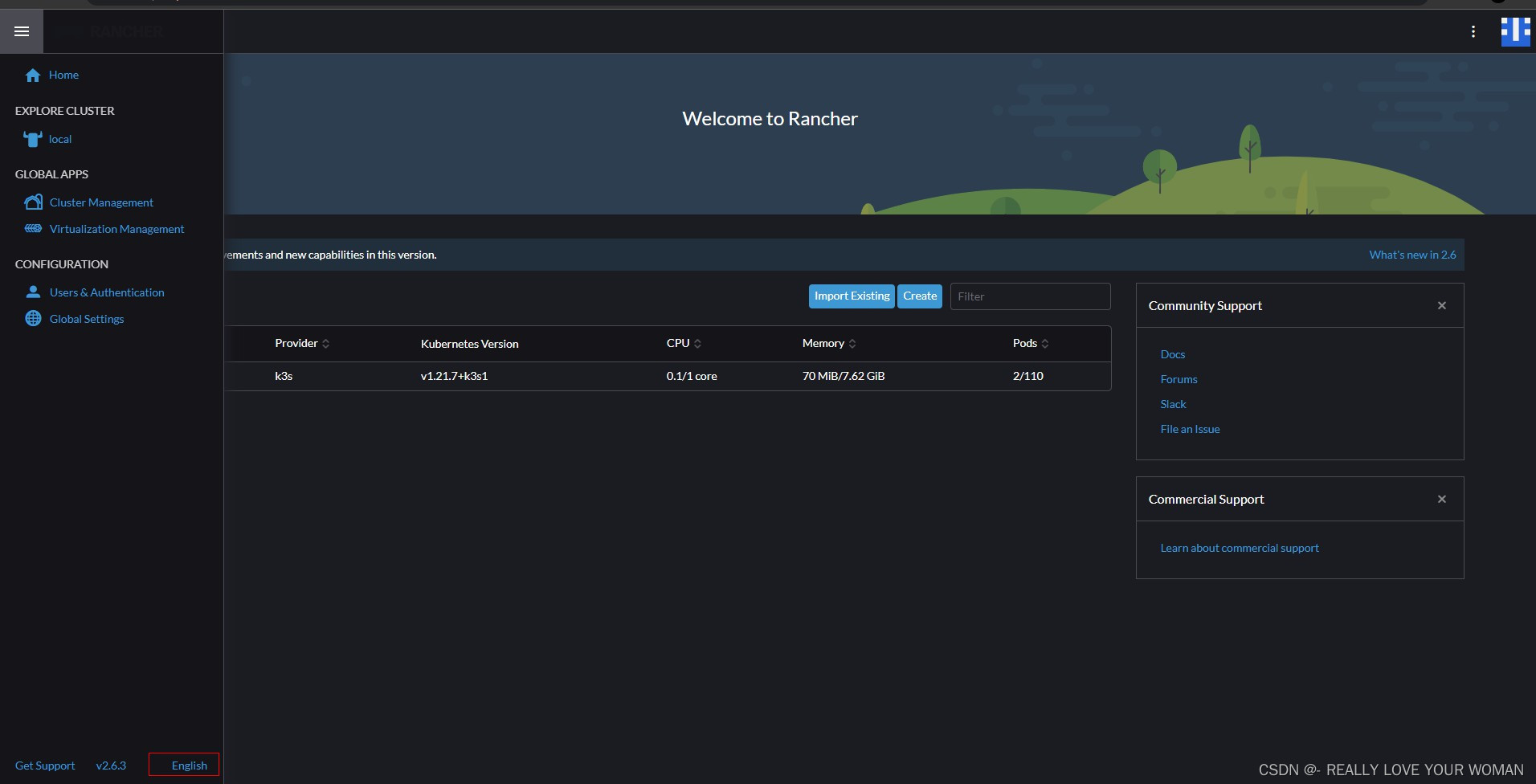Sort the table by Pods column
This screenshot has height=784, width=1536.
pos(1031,343)
